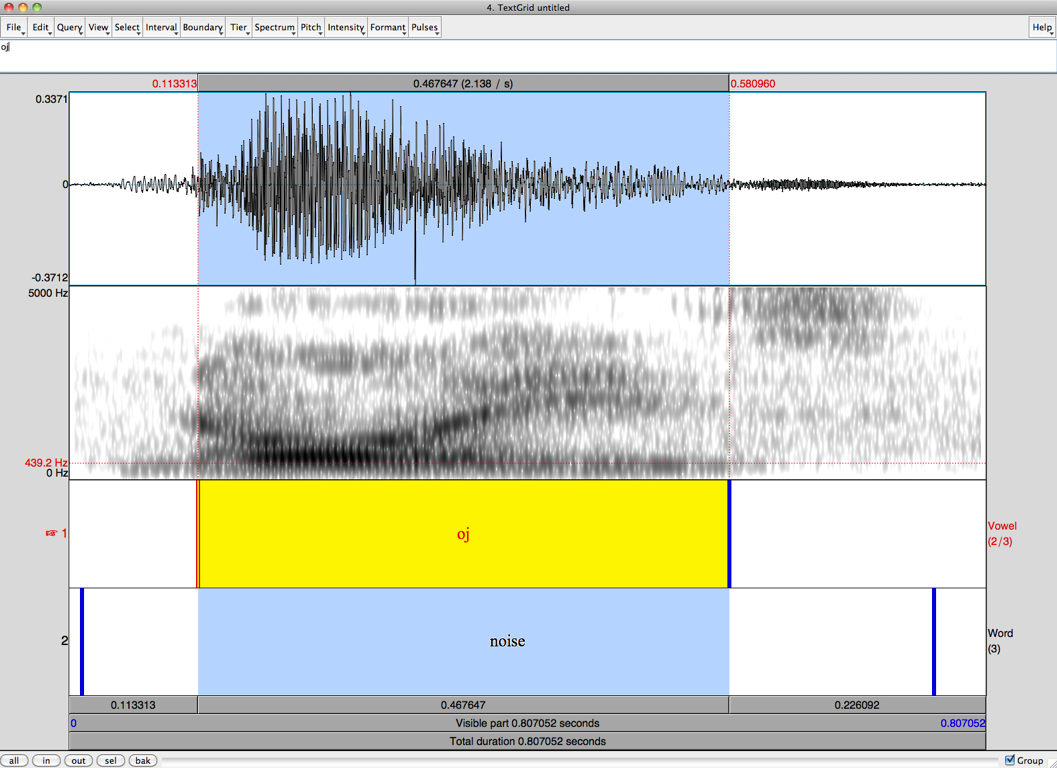
Task: Open the Tier menu
Action: point(239,28)
